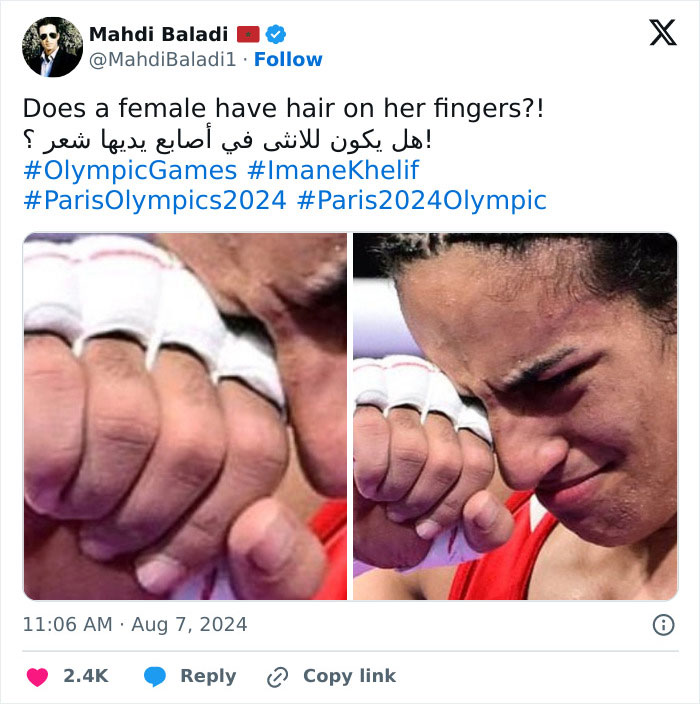The height and width of the screenshot is (704, 700).
Task: Click the 11:06 AM Aug 7 timestamp
Action: 135,625
